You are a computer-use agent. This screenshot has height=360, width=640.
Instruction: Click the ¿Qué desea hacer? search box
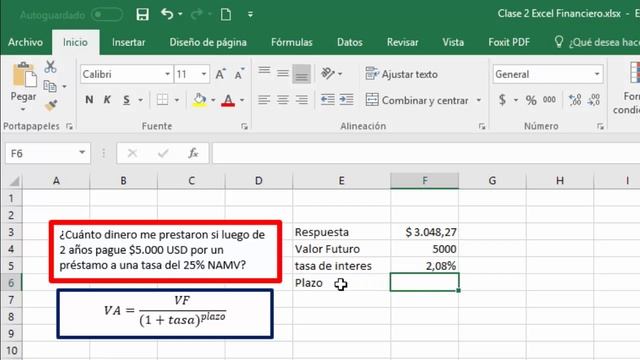[x=597, y=42]
